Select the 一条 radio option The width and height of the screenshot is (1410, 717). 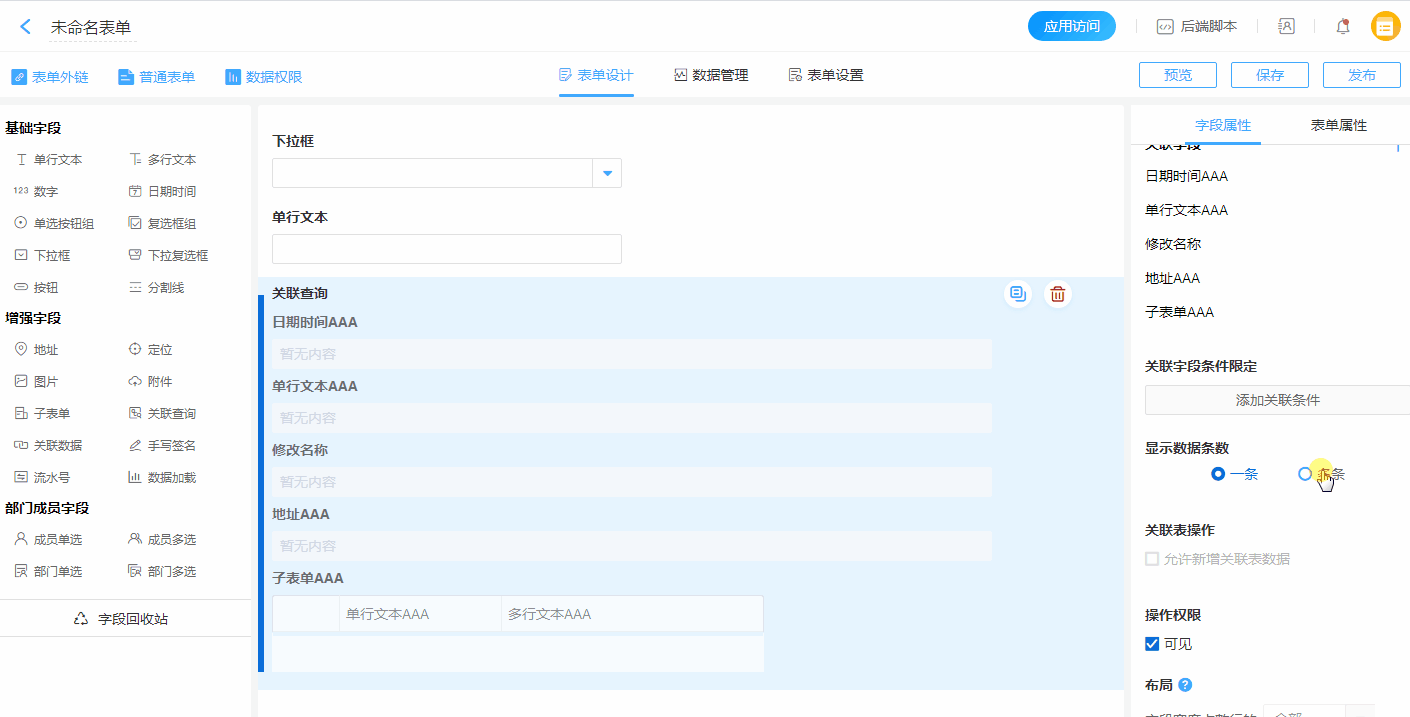pos(1218,474)
